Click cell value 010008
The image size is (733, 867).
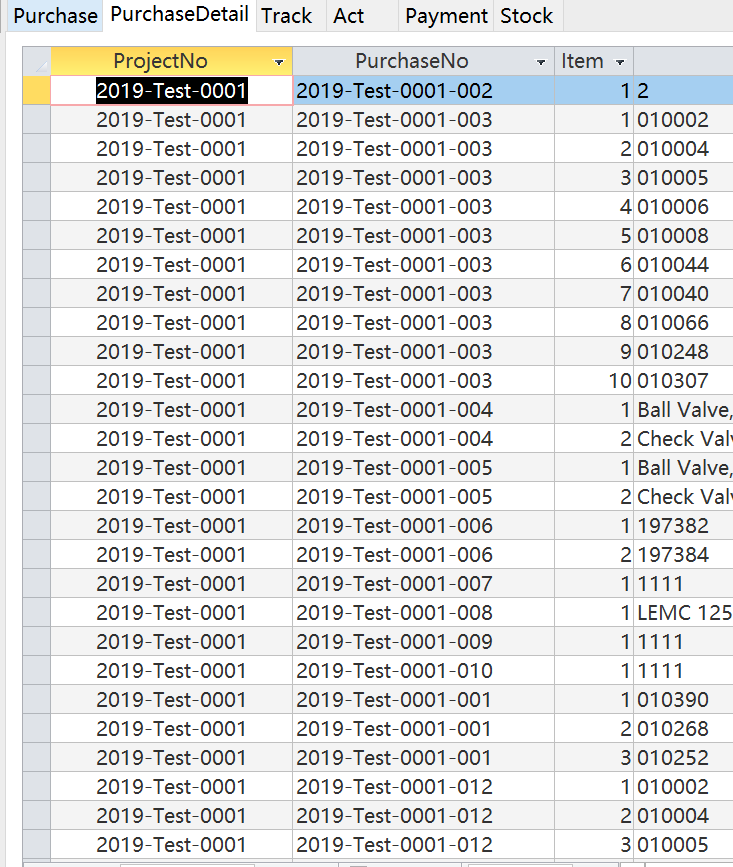tap(683, 236)
